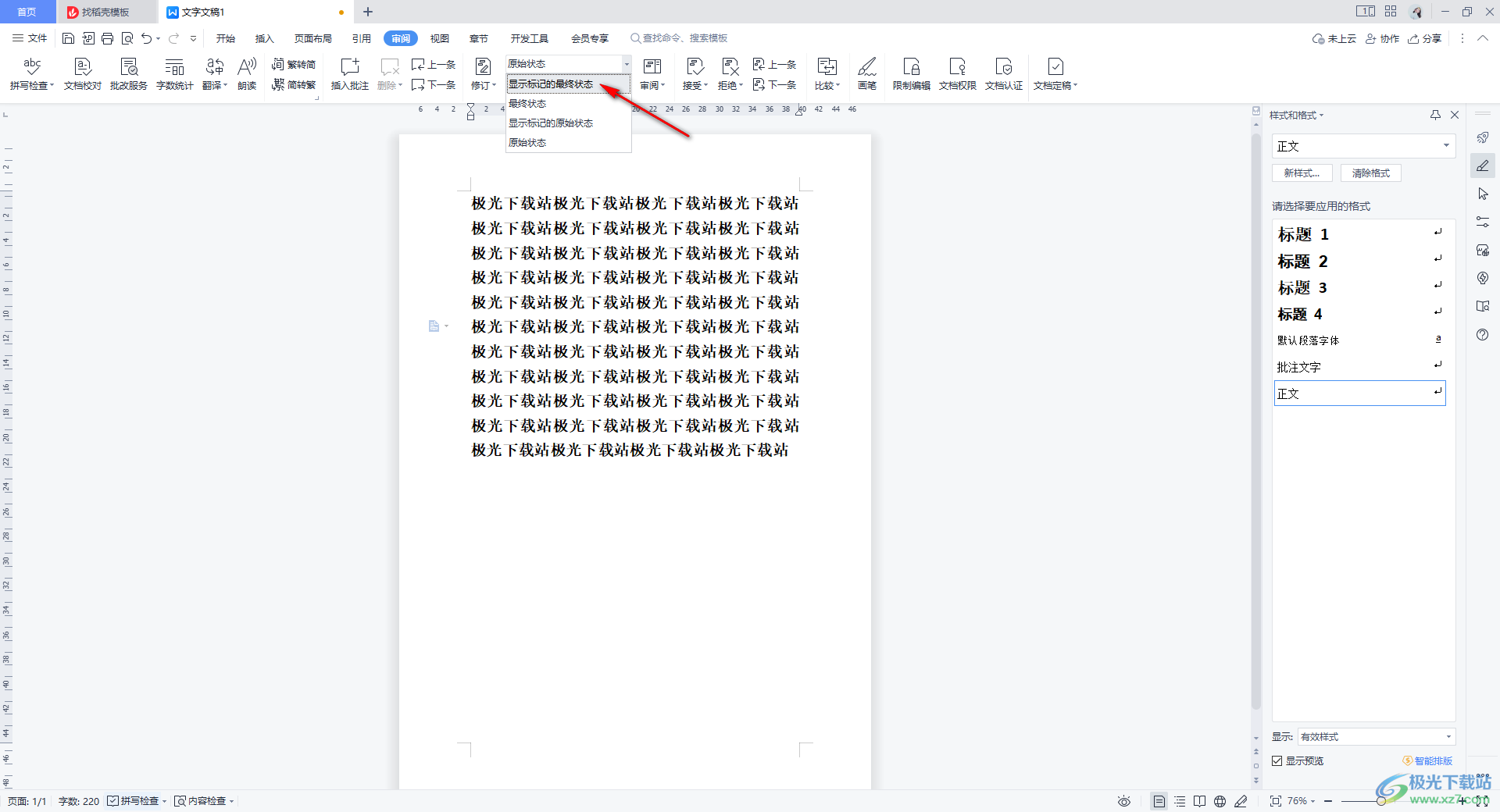Image resolution: width=1500 pixels, height=812 pixels.
Task: Apply the 批注文字 style
Action: pyautogui.click(x=1359, y=367)
